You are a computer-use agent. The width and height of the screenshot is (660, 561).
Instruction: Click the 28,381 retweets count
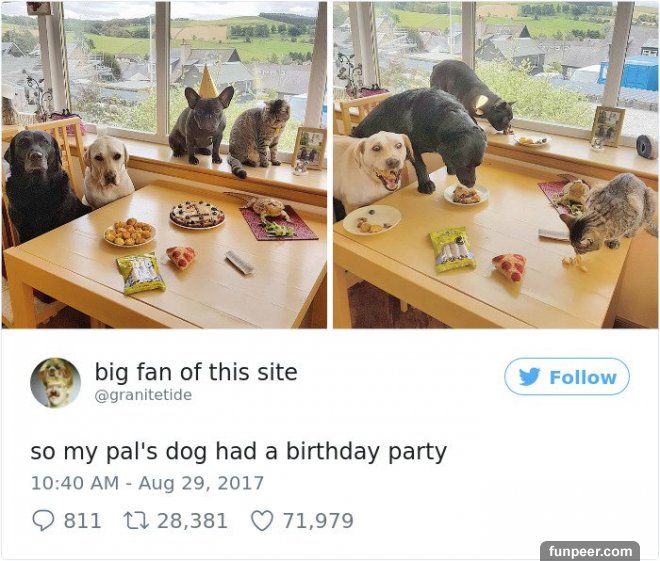(x=192, y=521)
